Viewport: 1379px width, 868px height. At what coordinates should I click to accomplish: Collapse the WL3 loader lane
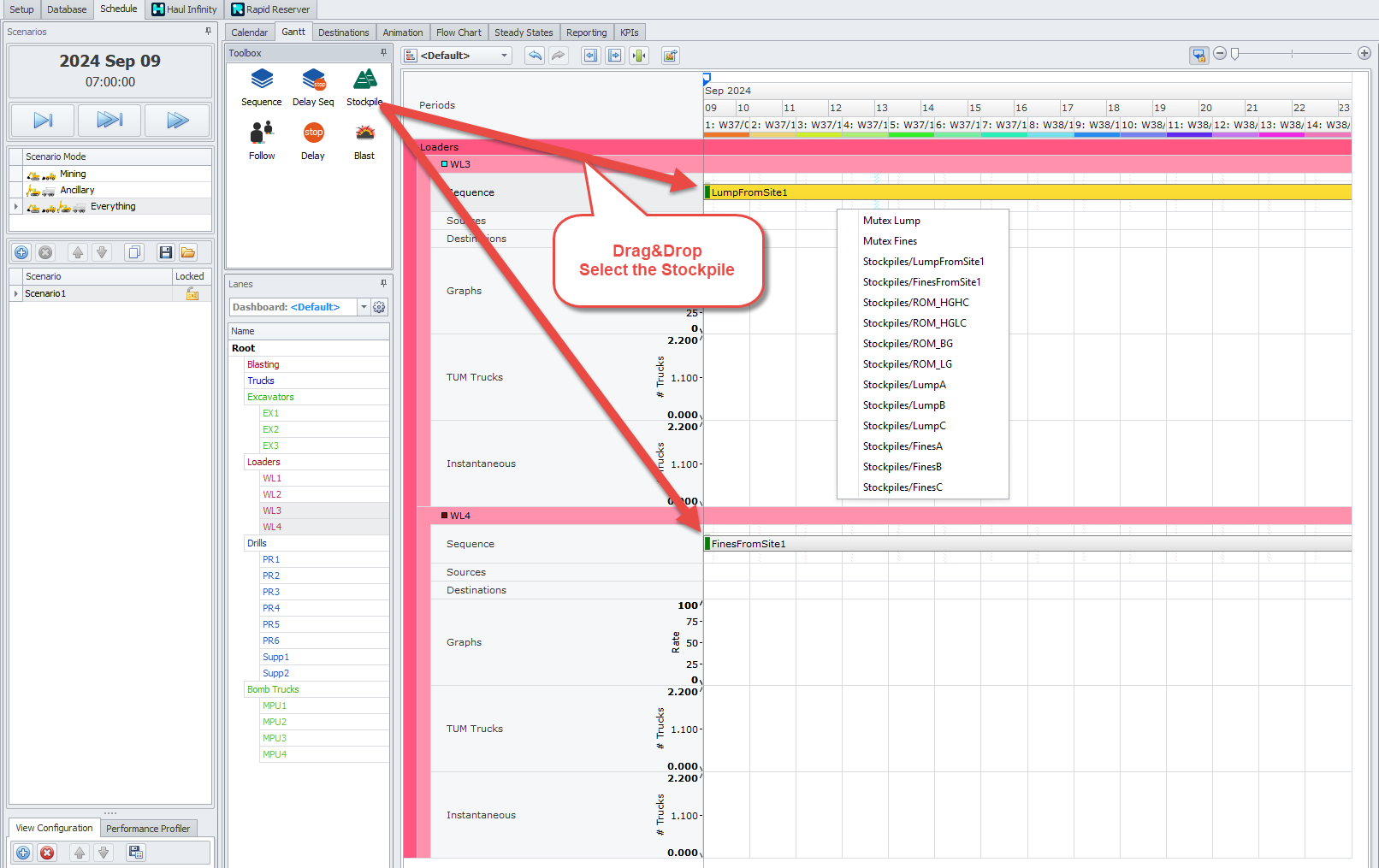click(445, 164)
